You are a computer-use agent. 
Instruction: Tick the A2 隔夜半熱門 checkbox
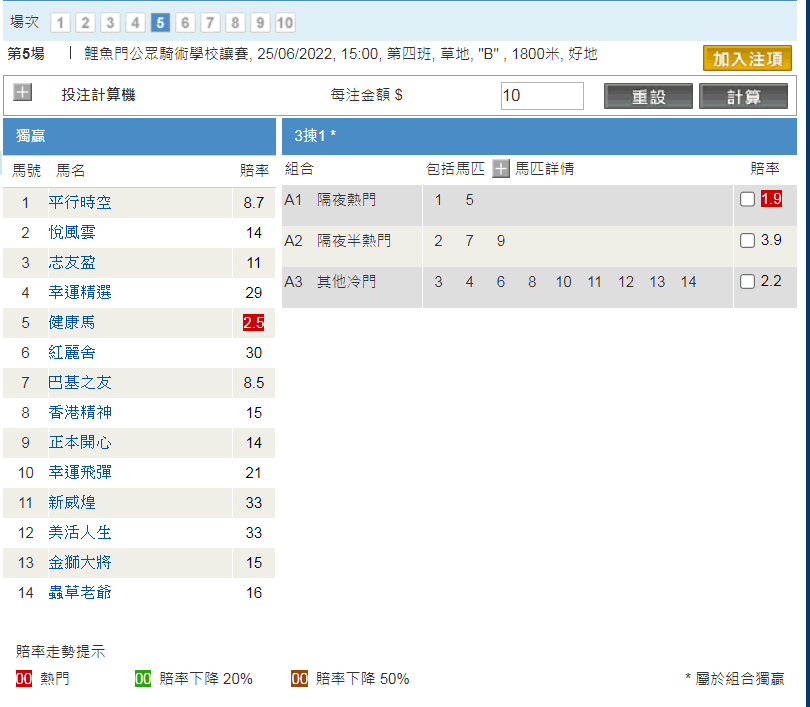tap(747, 240)
